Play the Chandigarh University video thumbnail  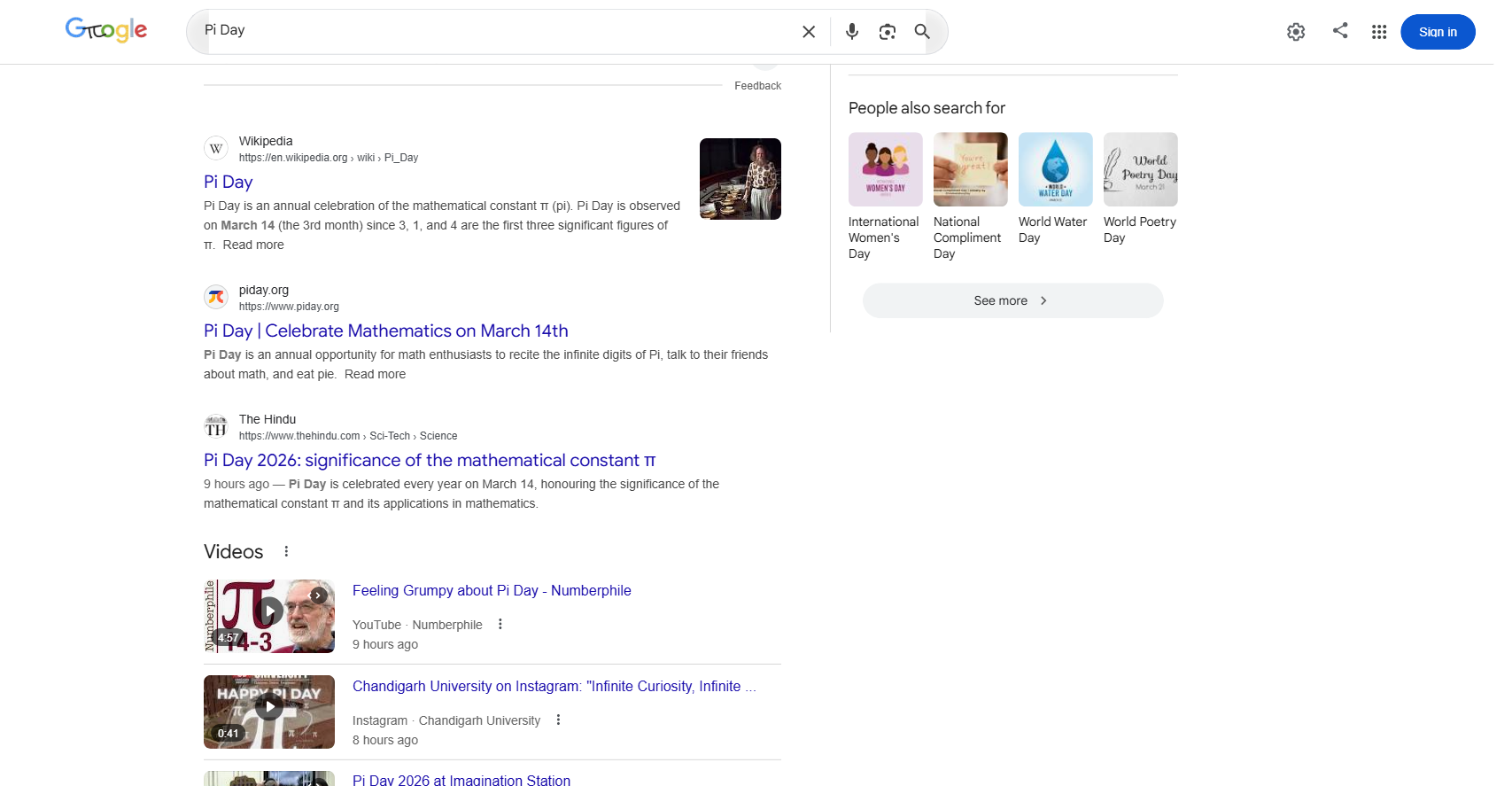coord(269,712)
